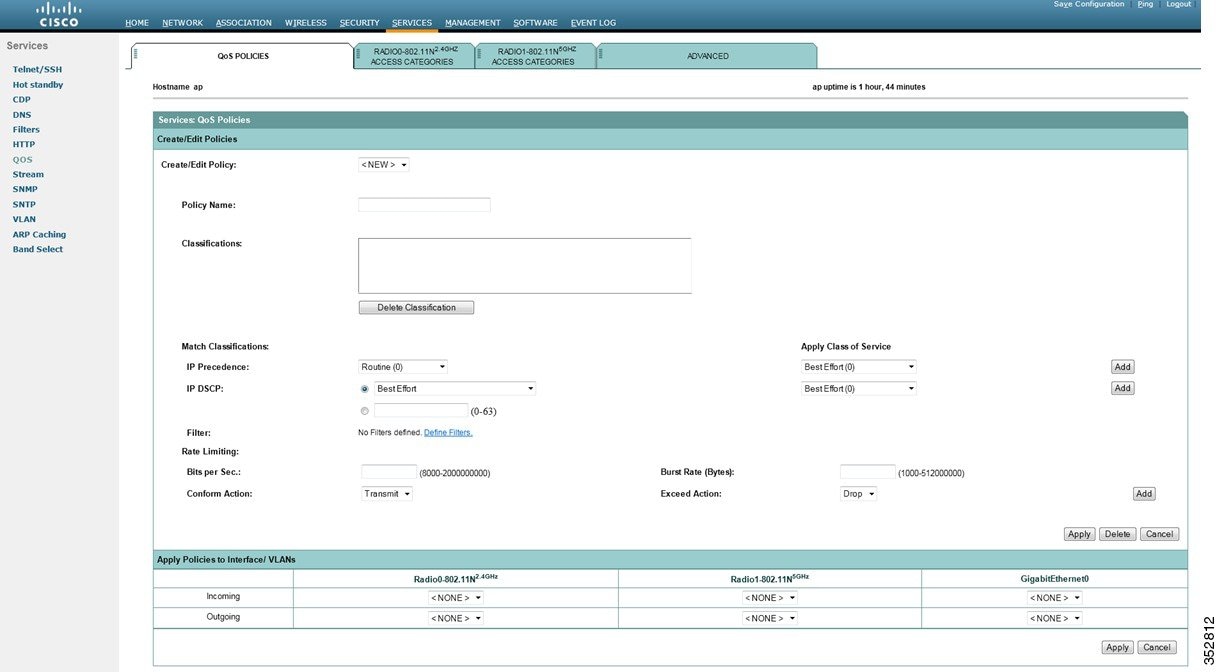Open CDP in Services sidebar
The width and height of the screenshot is (1218, 672).
coord(21,100)
